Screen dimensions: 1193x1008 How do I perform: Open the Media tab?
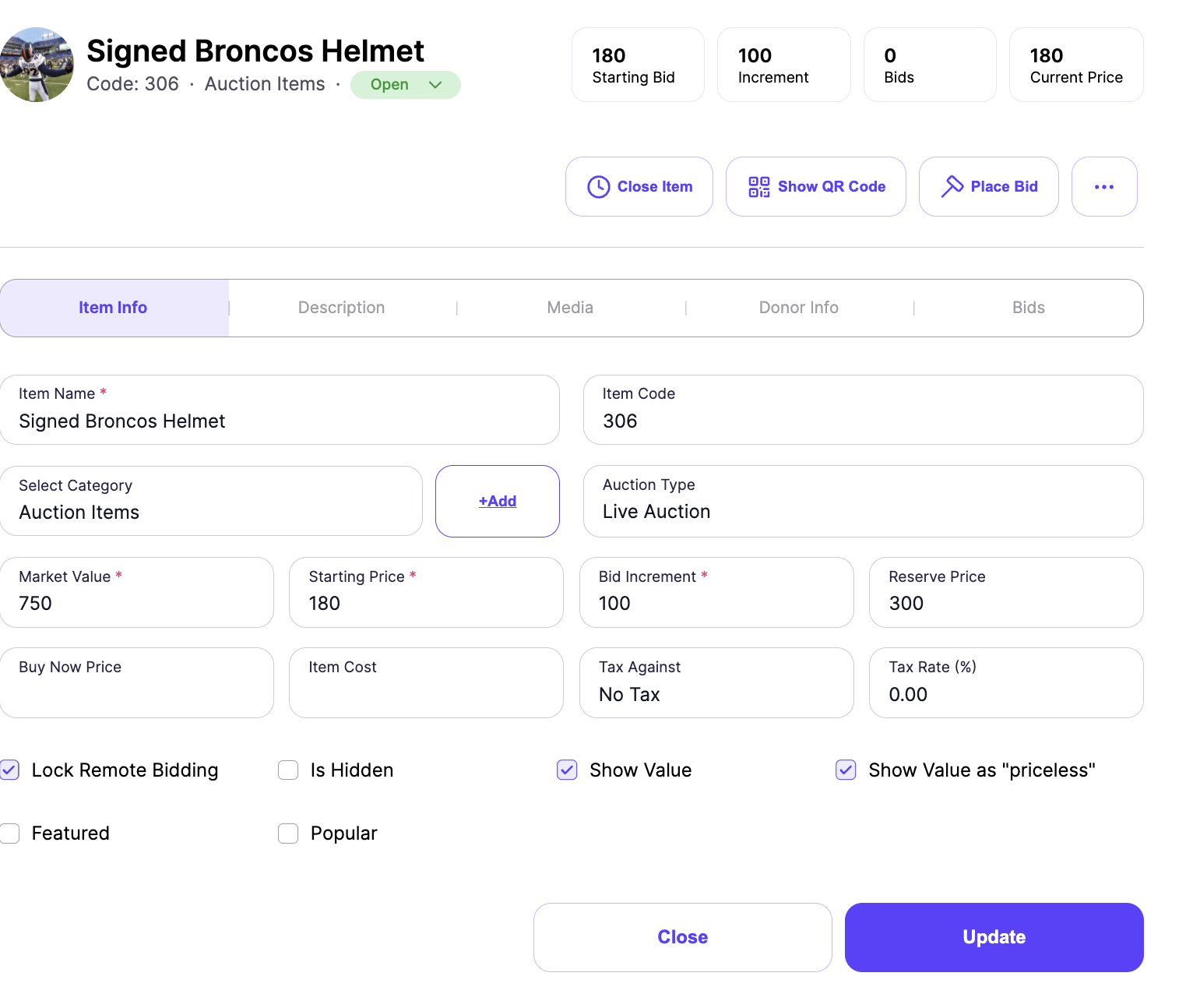point(570,308)
